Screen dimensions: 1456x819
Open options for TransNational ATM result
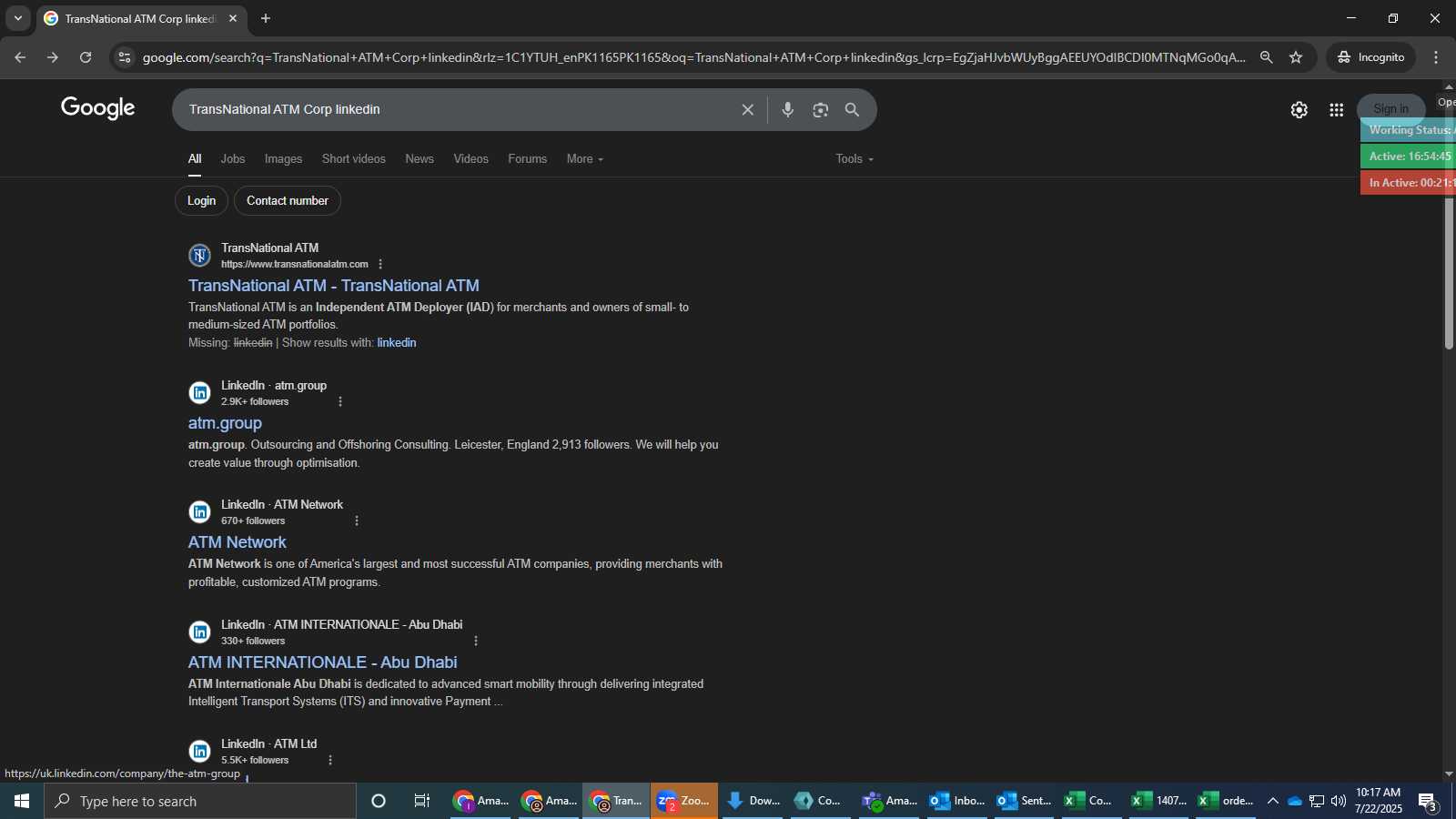click(380, 264)
